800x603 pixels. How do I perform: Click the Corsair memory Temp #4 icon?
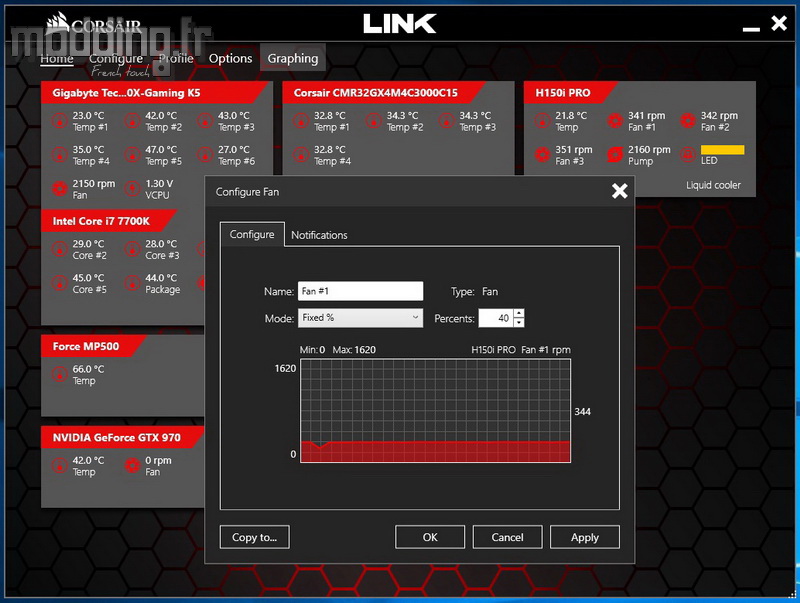tap(301, 155)
